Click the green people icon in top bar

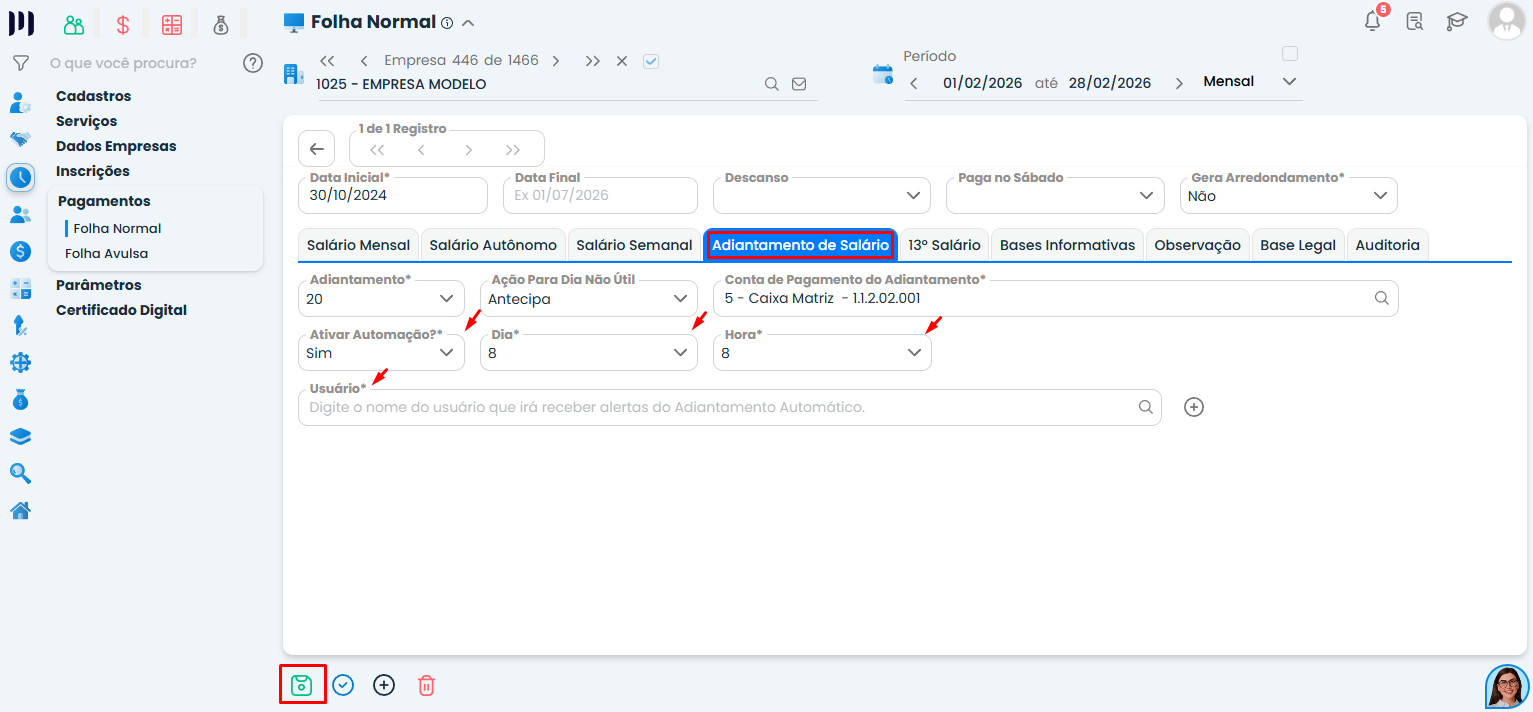[x=74, y=25]
